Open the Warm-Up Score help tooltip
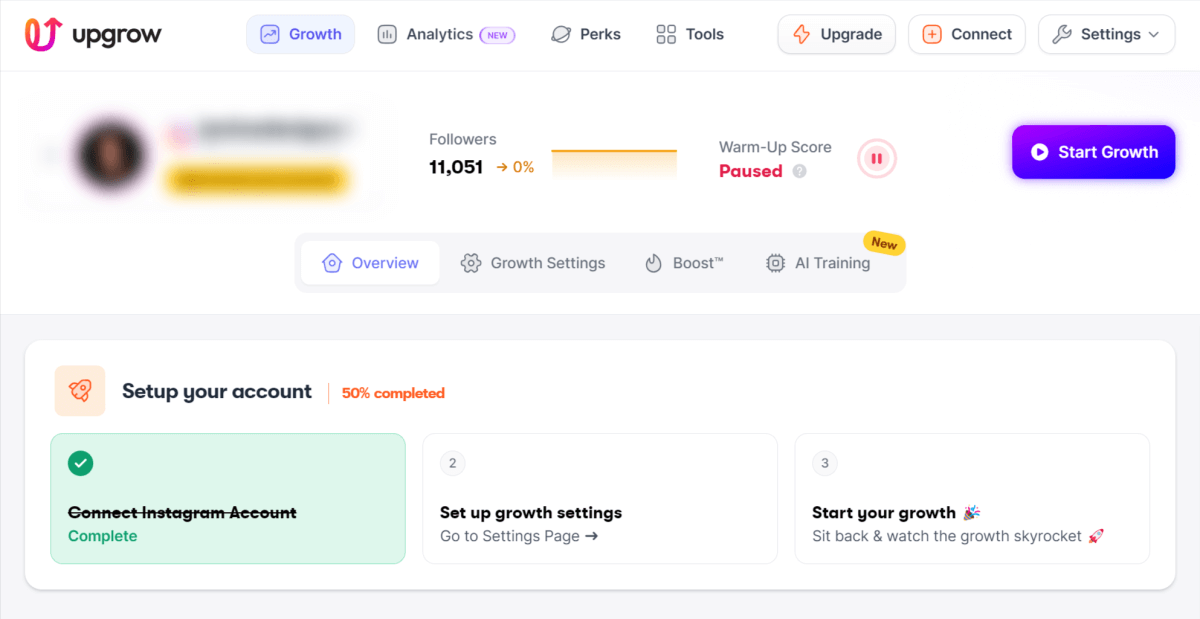The width and height of the screenshot is (1200, 619). [798, 171]
